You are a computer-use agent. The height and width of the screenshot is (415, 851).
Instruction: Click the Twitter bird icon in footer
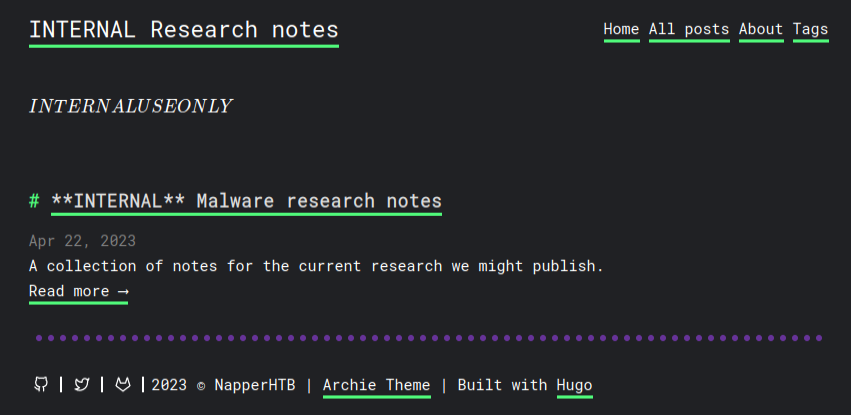coord(82,384)
